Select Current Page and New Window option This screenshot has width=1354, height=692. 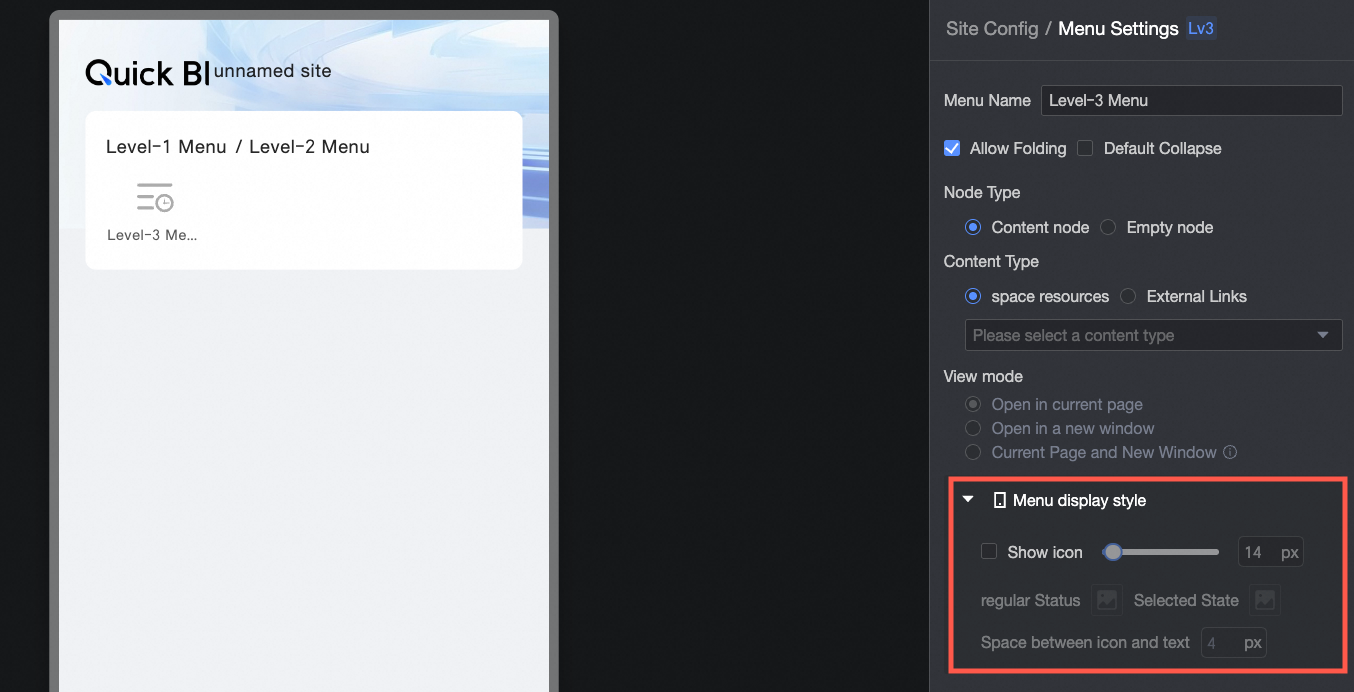(973, 452)
